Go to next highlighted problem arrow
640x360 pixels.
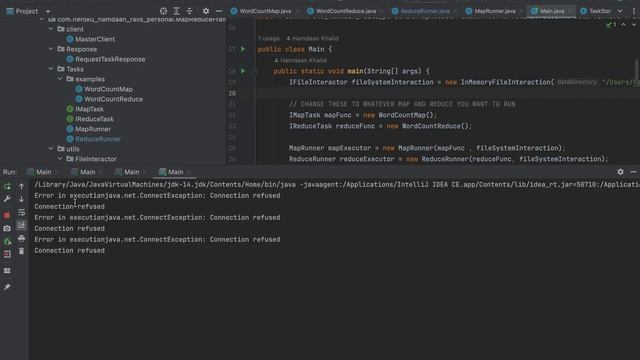coord(633,25)
